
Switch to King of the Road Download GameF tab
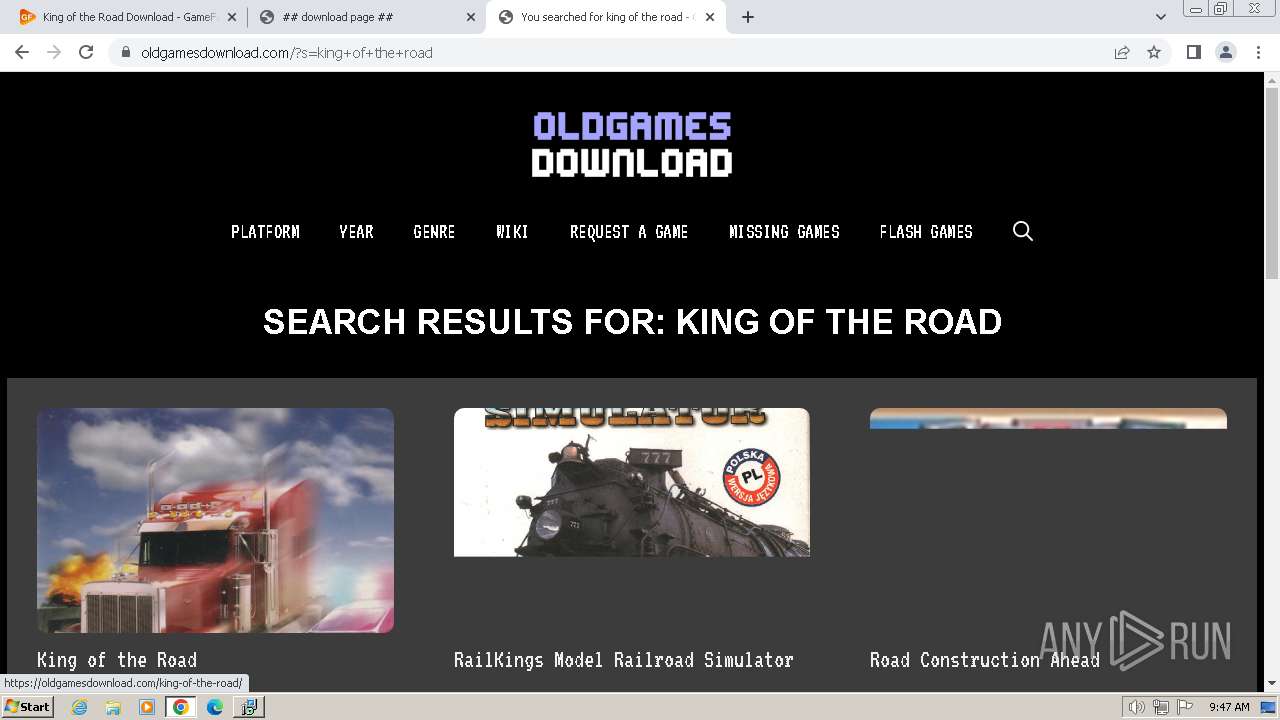point(127,17)
